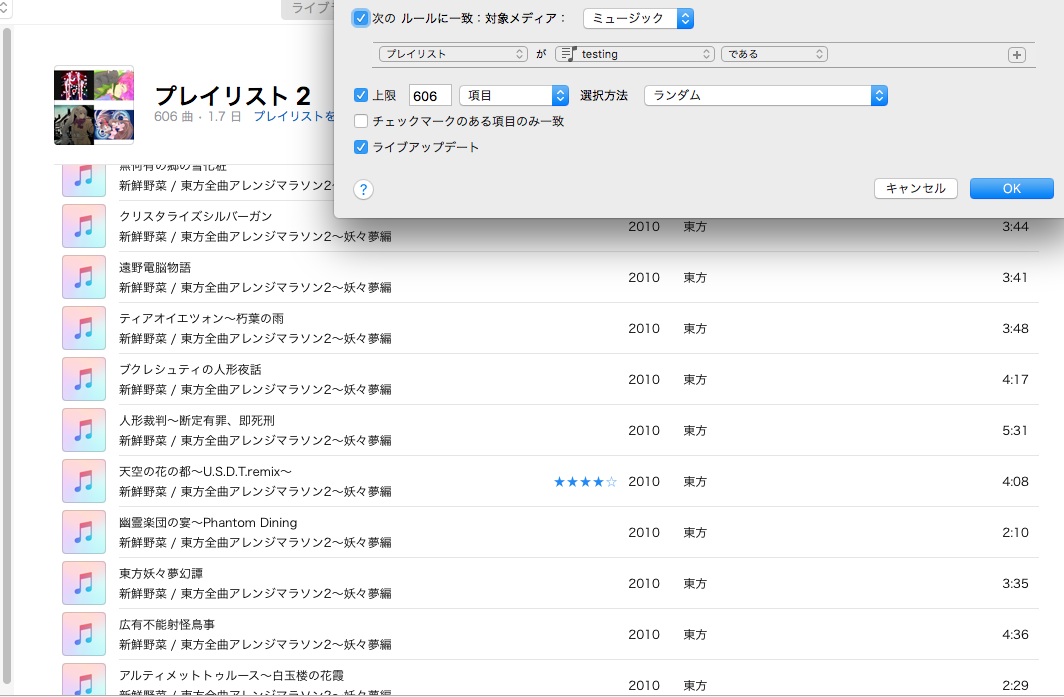The height and width of the screenshot is (697, 1064).
Task: Click music icon for 幽霊楽団の宴〜Phantom Dining
Action: 84,532
